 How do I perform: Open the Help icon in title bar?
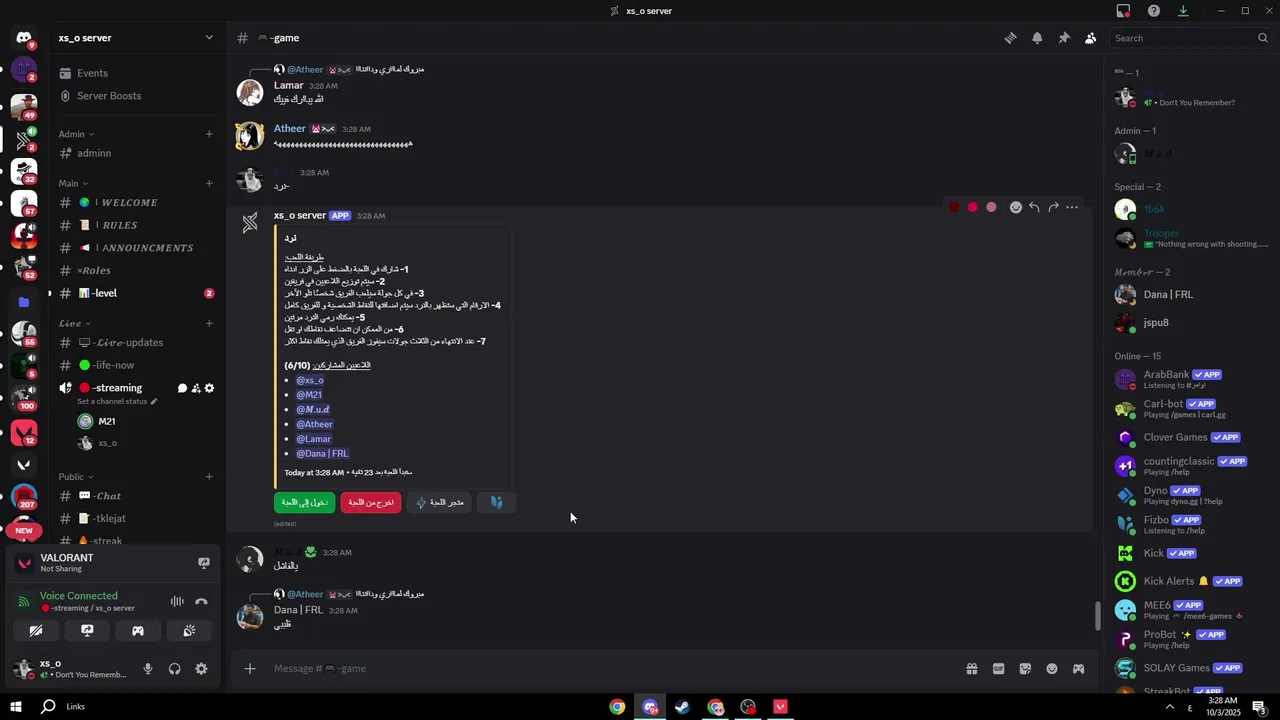pyautogui.click(x=1154, y=11)
